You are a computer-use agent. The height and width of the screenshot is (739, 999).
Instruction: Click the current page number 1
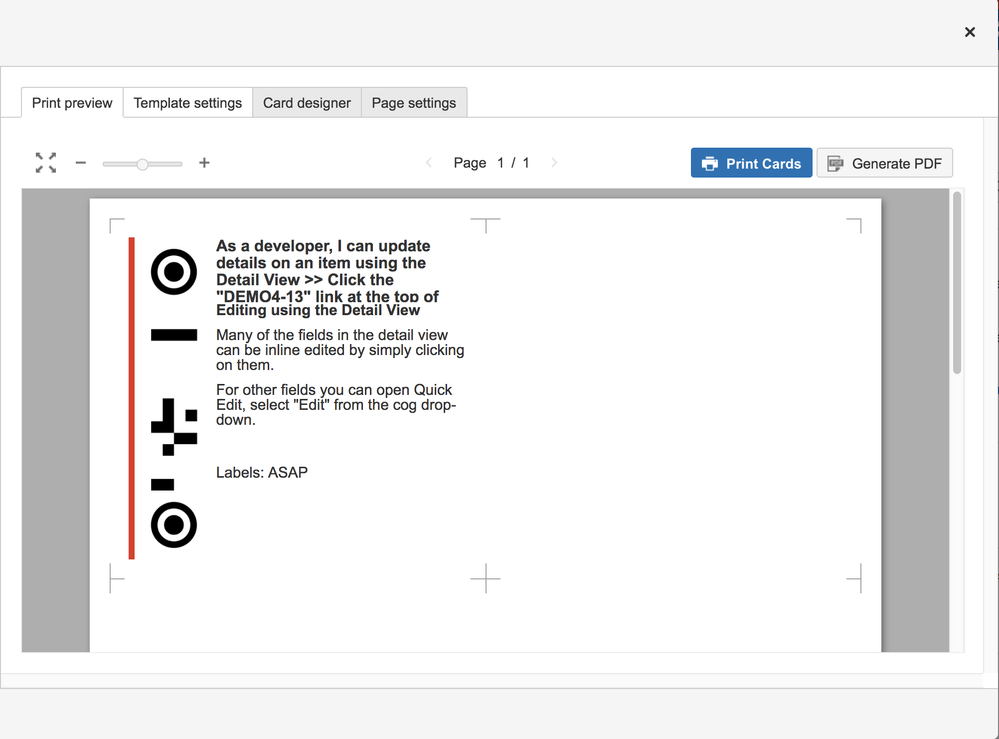pos(501,163)
